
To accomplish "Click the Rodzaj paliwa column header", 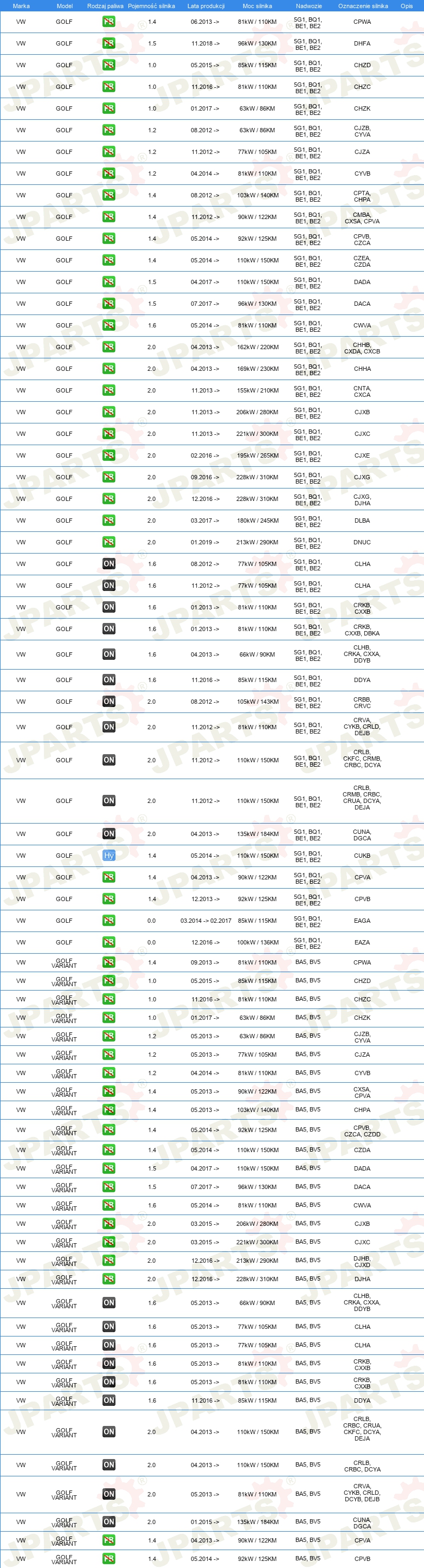I will pos(105,6).
